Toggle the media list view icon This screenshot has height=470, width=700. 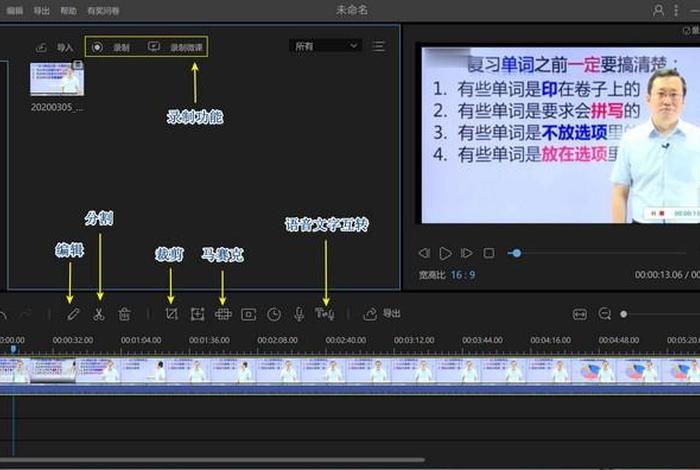(378, 46)
